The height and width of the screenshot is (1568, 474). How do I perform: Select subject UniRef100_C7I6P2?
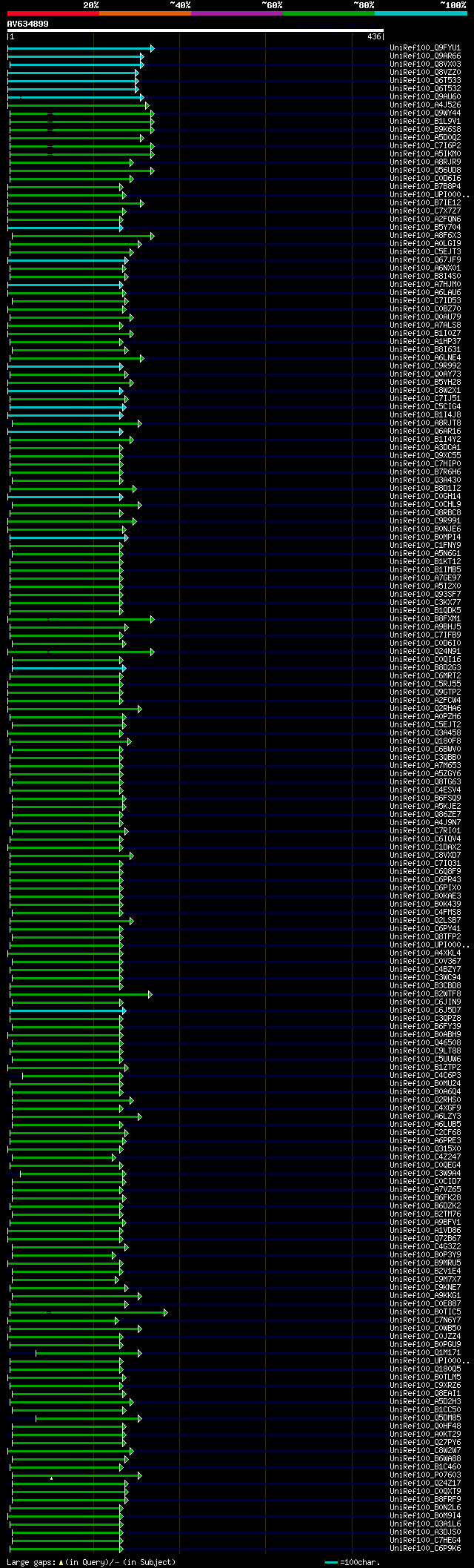[425, 146]
